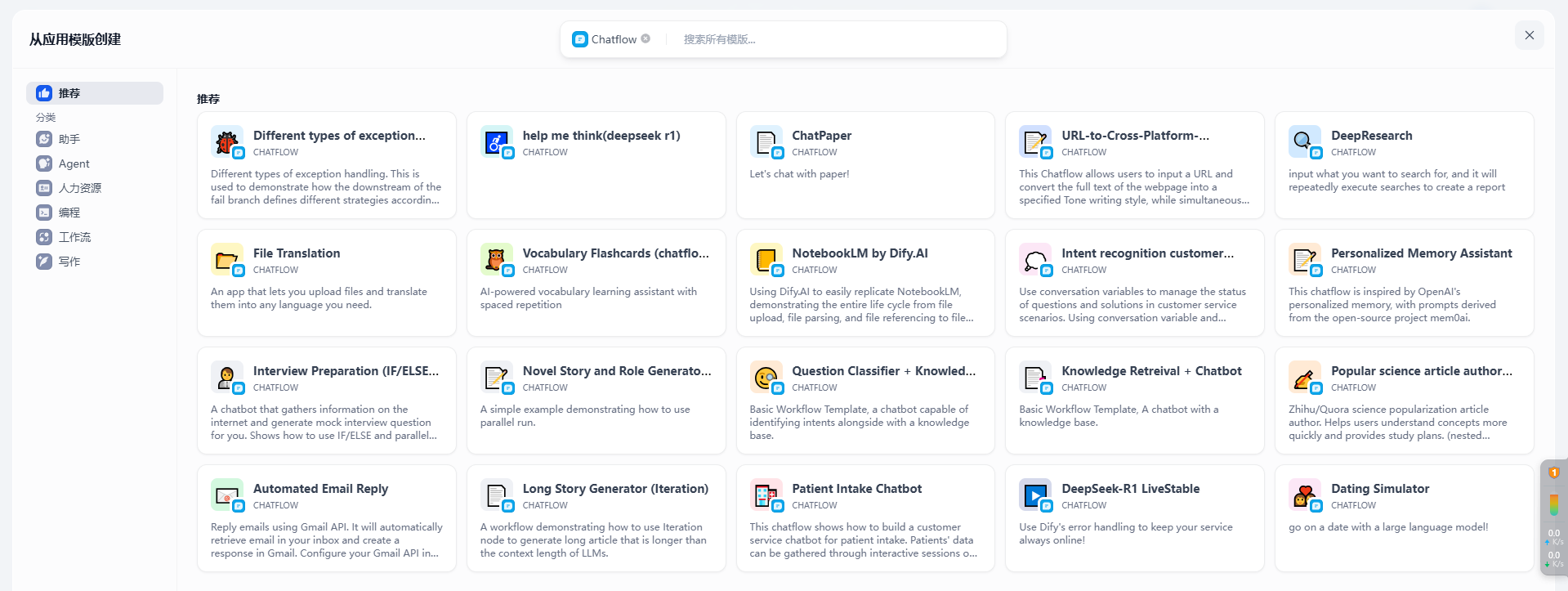Image resolution: width=1568 pixels, height=591 pixels.
Task: Select the 人力资源 category
Action: coord(95,188)
